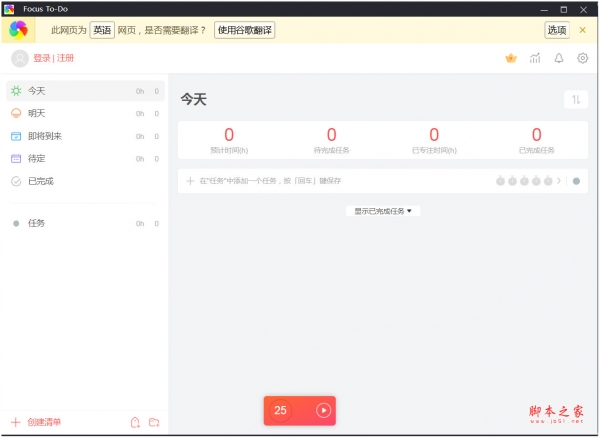This screenshot has height=438, width=600.
Task: Start the 25 minute pomodoro timer
Action: pos(323,410)
